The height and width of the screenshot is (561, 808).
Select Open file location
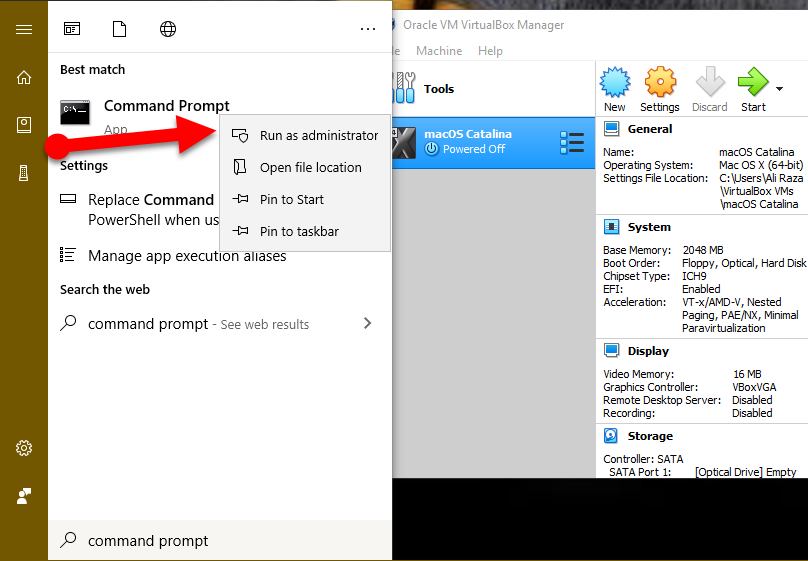[x=310, y=167]
